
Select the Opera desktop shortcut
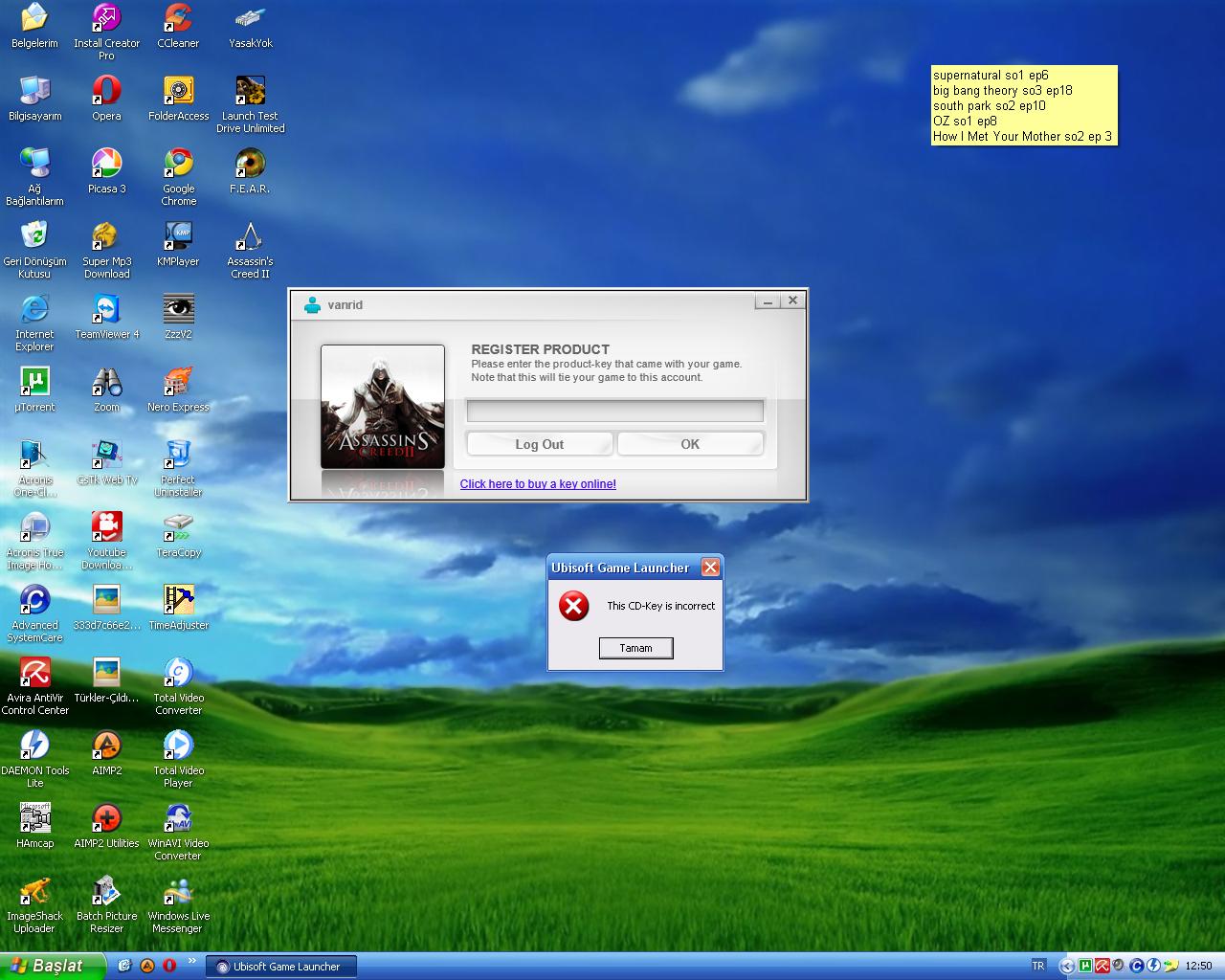click(106, 99)
